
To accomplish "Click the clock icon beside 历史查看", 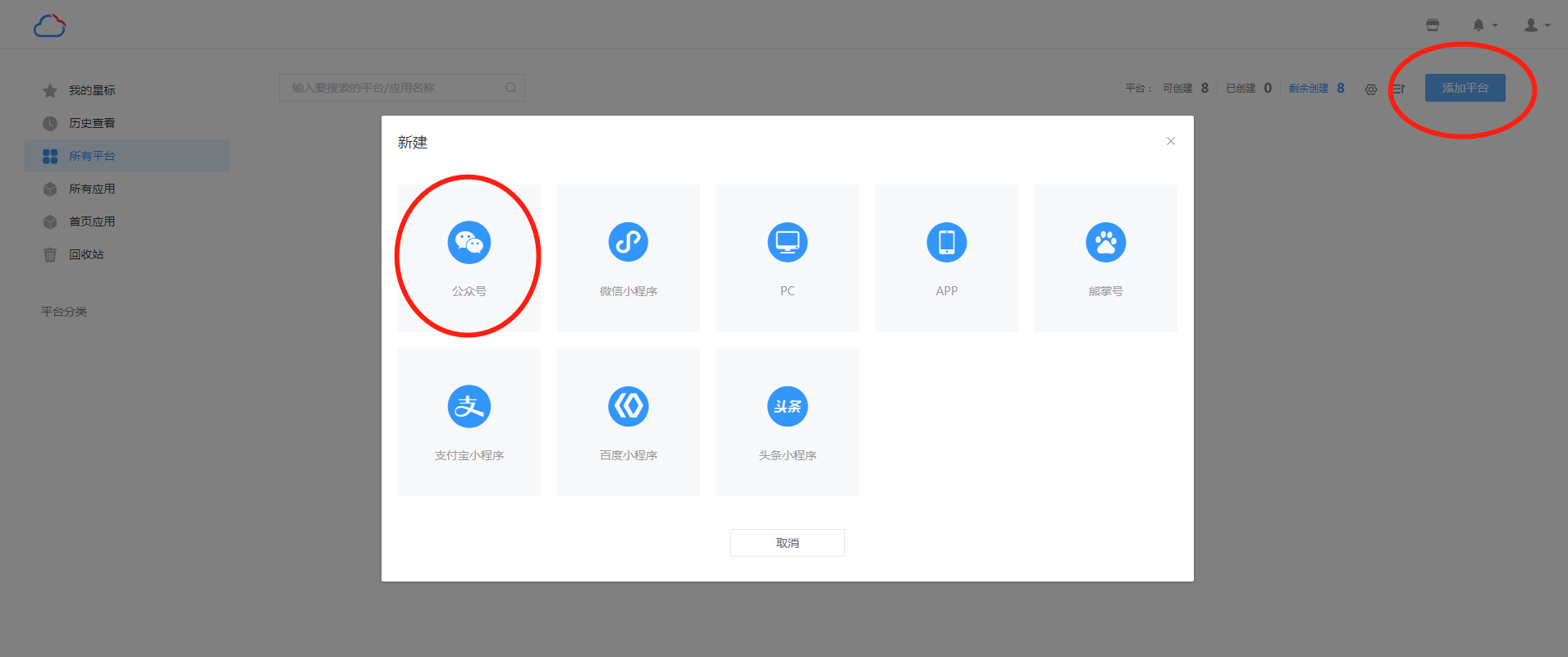I will click(x=50, y=123).
